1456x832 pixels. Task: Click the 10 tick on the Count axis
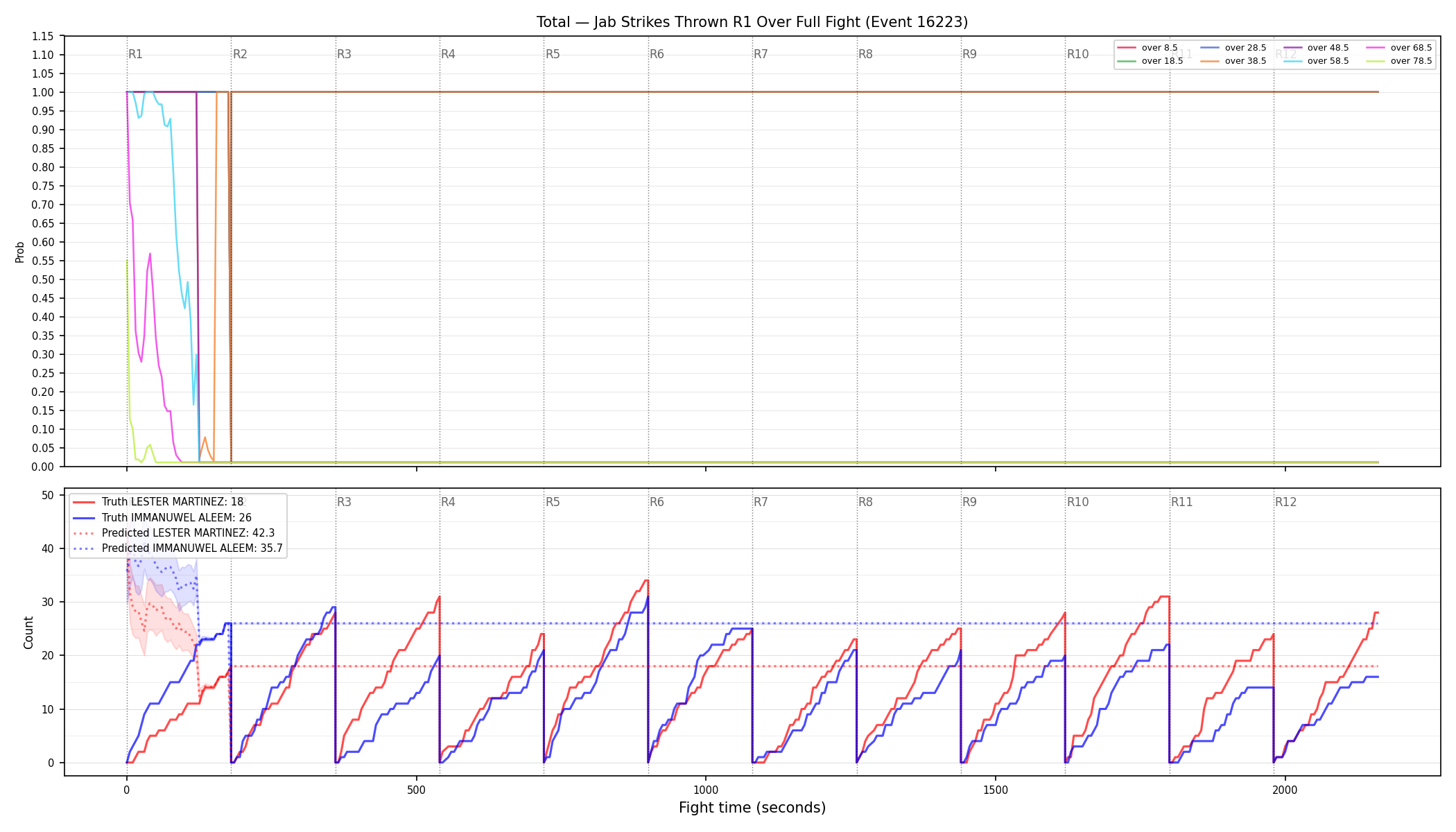48,709
